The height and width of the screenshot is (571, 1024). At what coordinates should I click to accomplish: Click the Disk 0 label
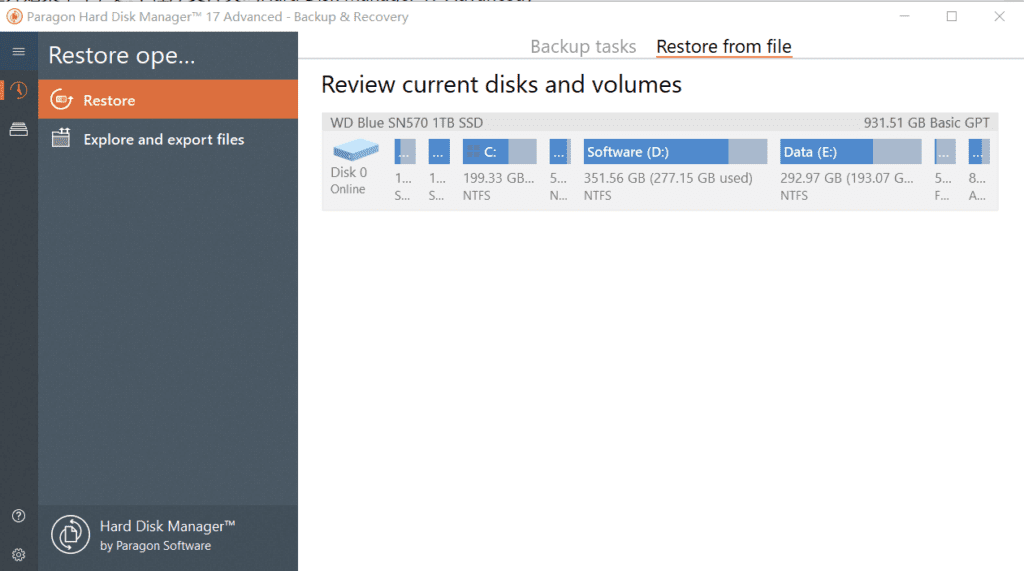coord(348,172)
